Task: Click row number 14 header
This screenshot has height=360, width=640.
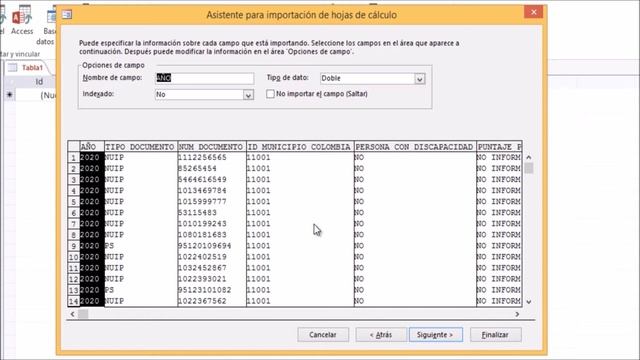Action: 73,301
